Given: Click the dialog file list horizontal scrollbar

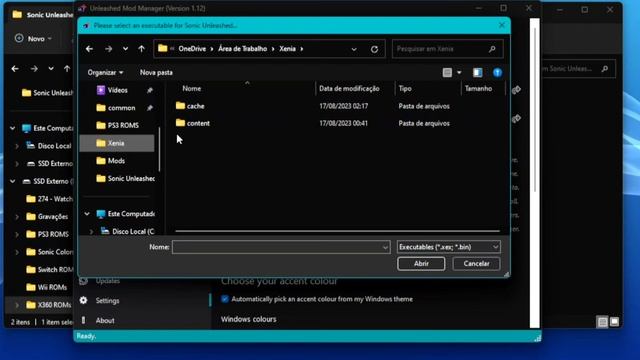Looking at the screenshot, I should (338, 231).
